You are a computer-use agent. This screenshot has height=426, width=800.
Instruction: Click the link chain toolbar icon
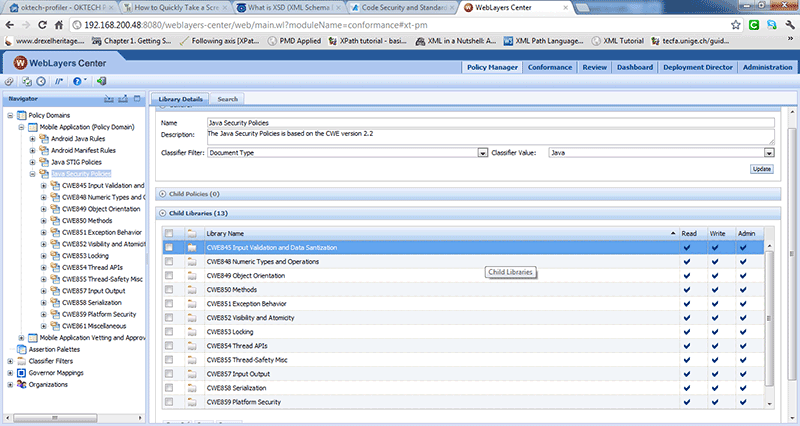click(9, 82)
